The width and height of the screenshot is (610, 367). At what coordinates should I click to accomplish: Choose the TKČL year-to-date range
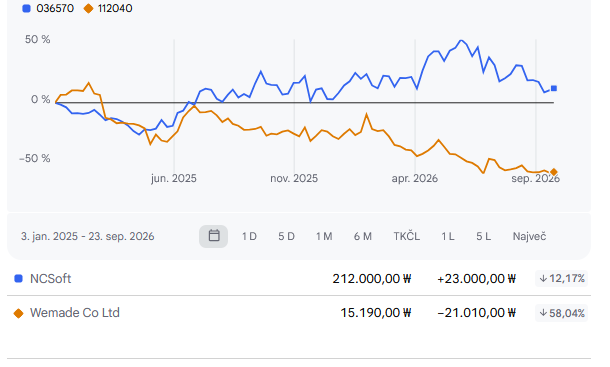407,236
